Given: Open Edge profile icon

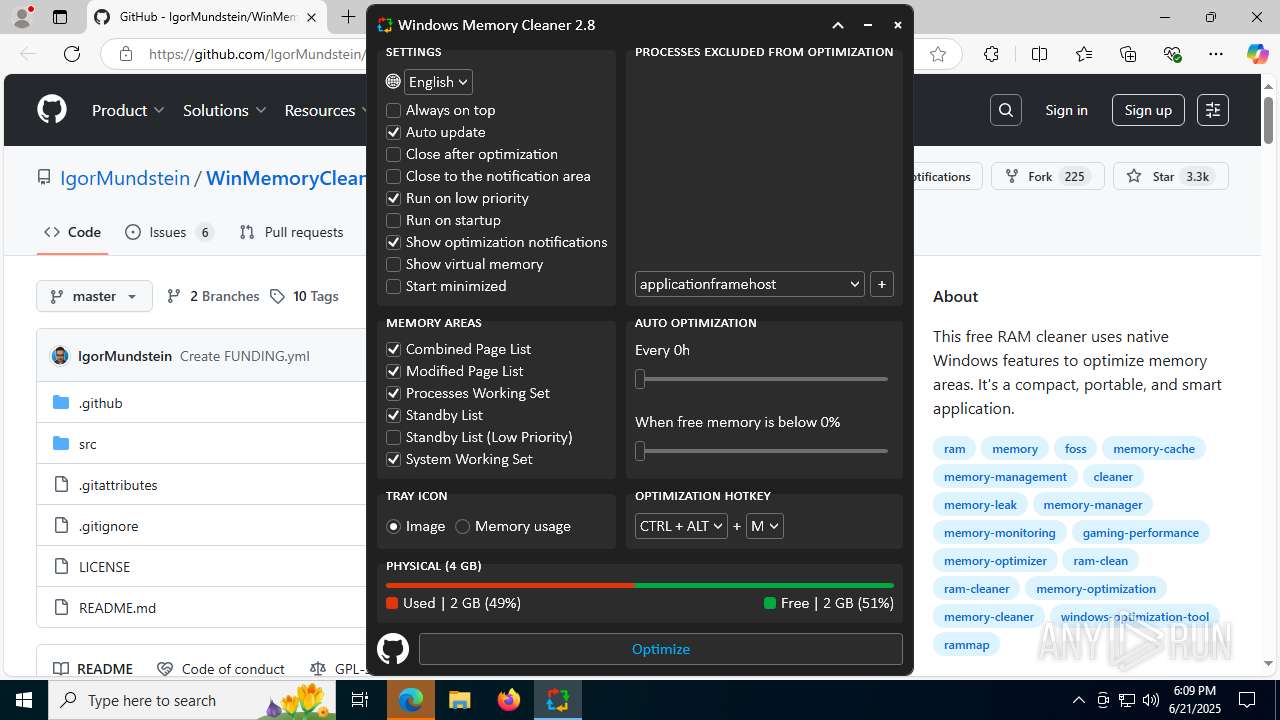Looking at the screenshot, I should (x=22, y=17).
